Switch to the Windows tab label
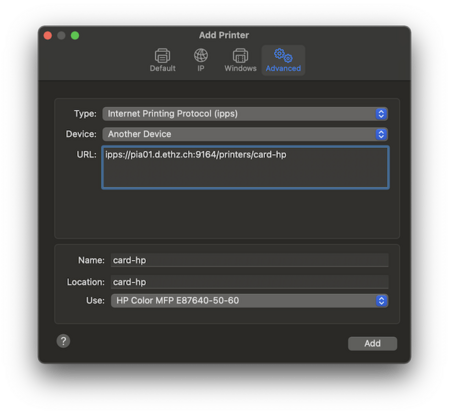The width and height of the screenshot is (449, 414). click(240, 68)
